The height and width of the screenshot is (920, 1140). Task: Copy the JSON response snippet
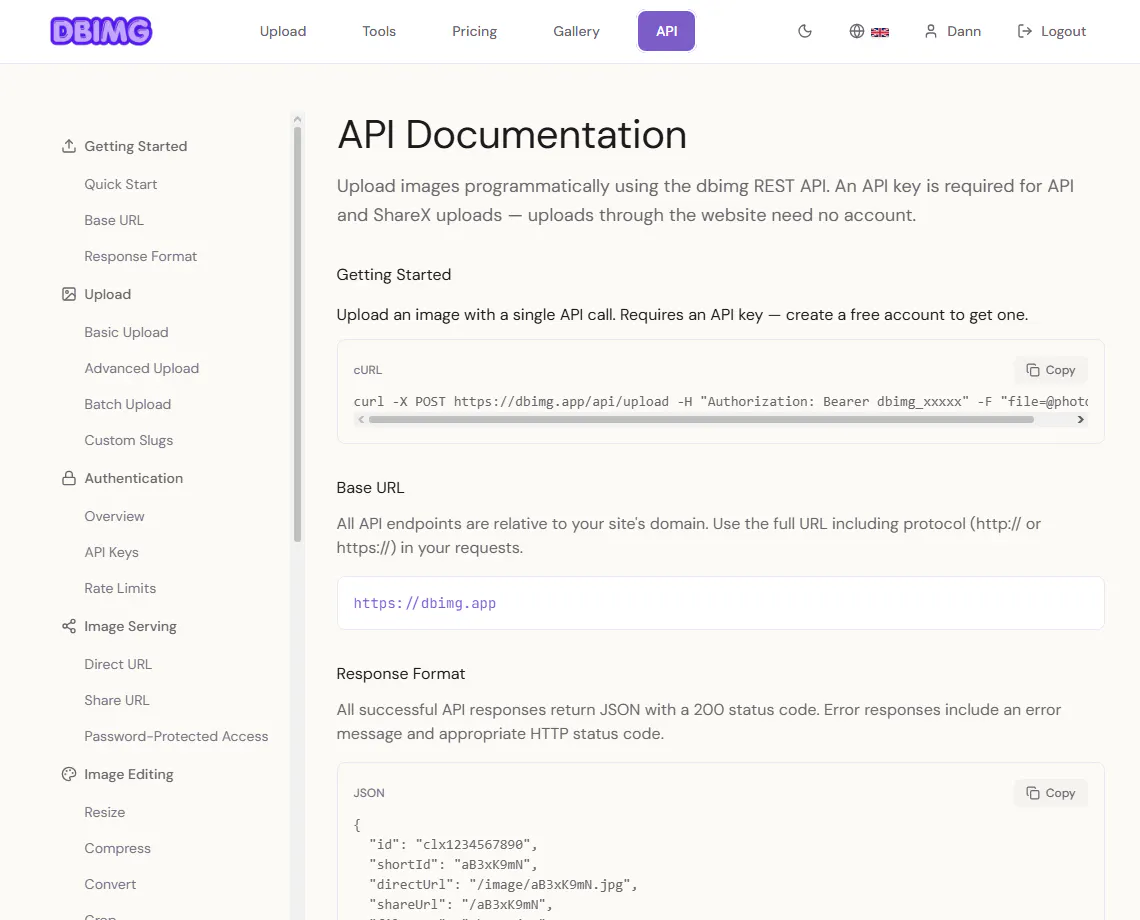pyautogui.click(x=1051, y=793)
